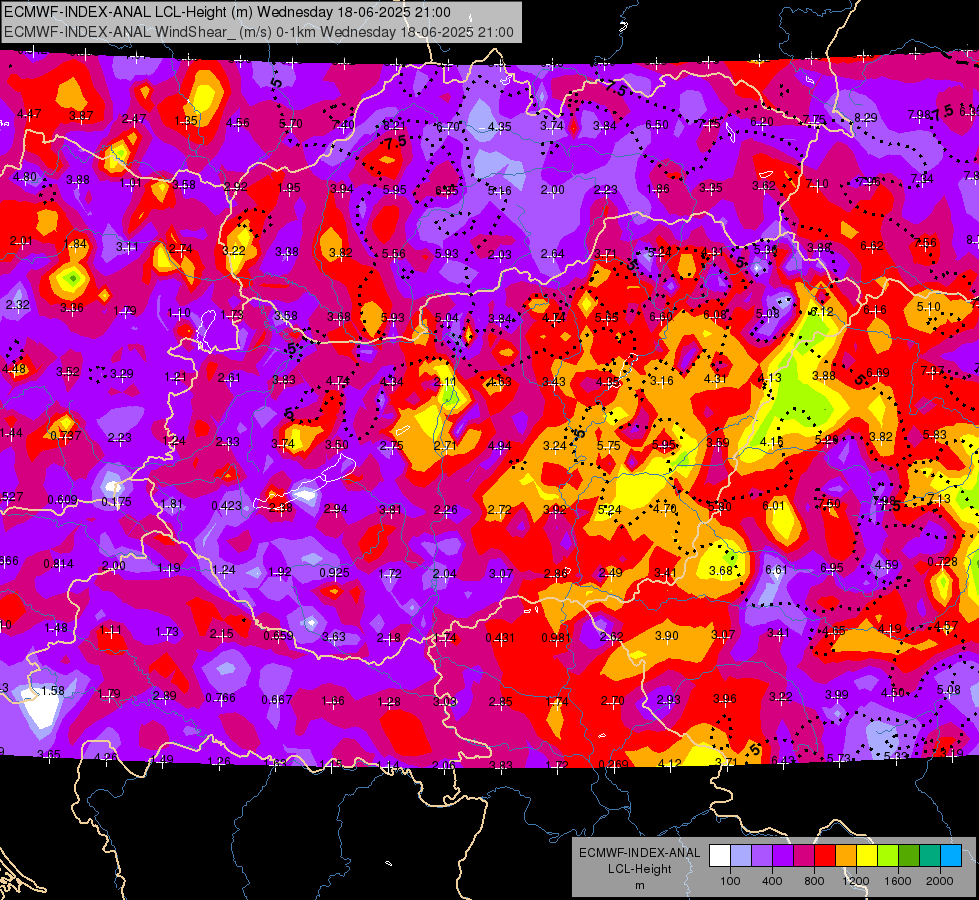Click the white legend swatch
This screenshot has height=900, width=979.
pos(720,856)
